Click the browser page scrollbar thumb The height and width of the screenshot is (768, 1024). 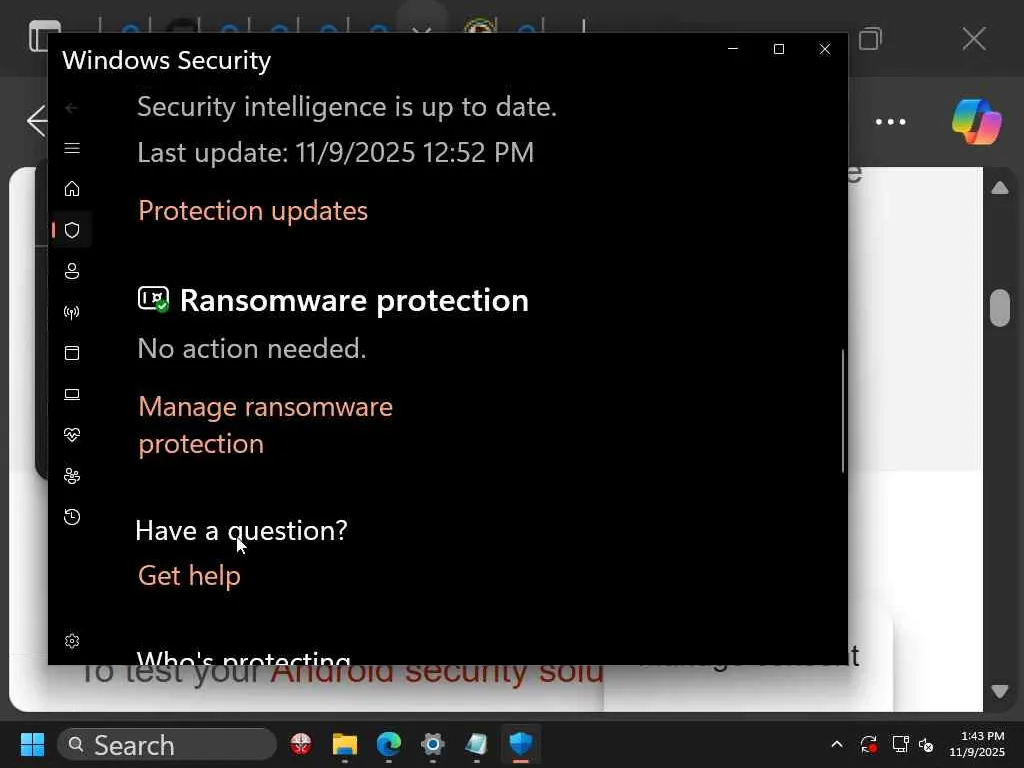coord(1000,308)
